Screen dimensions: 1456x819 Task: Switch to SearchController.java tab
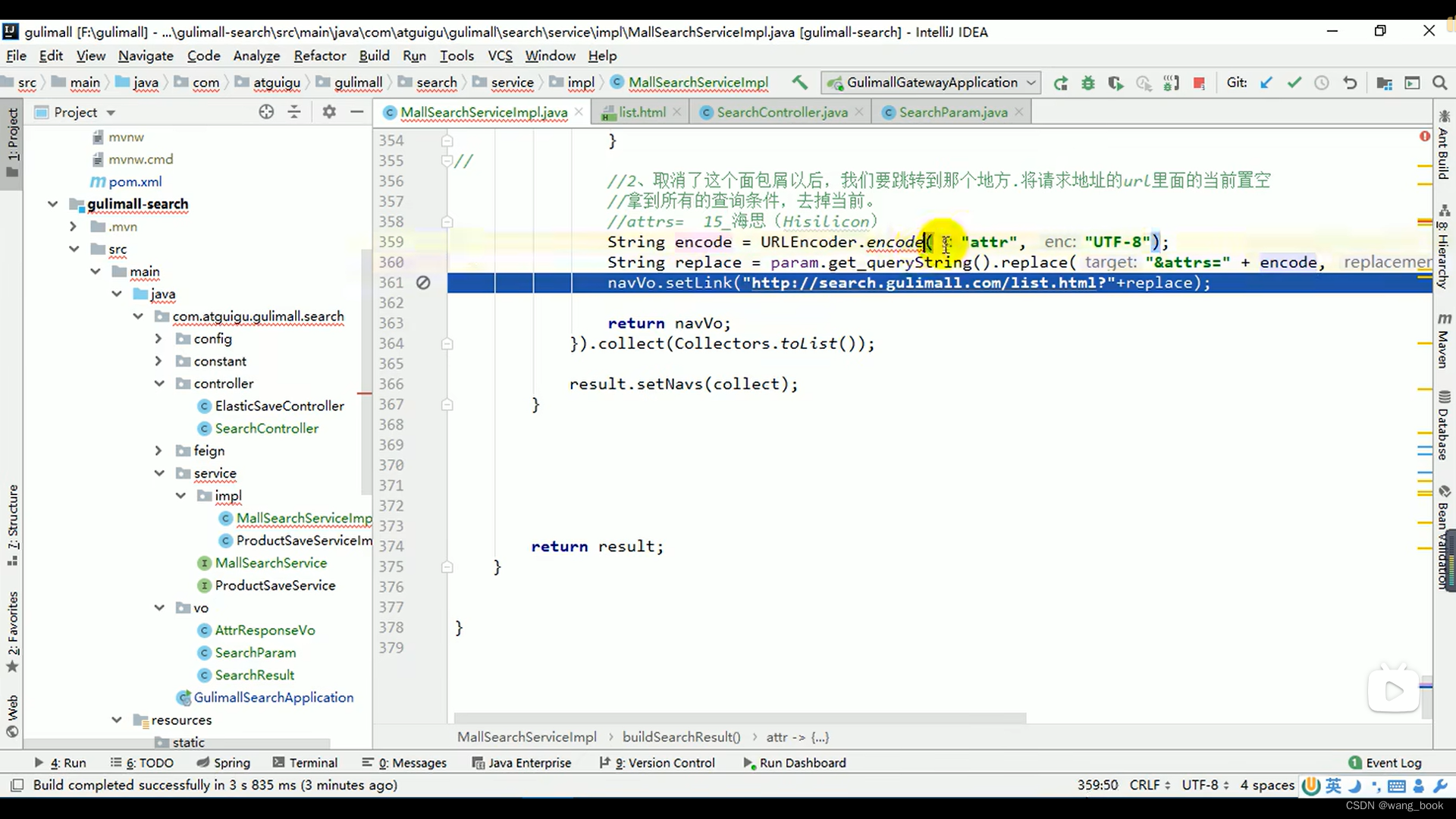[782, 112]
